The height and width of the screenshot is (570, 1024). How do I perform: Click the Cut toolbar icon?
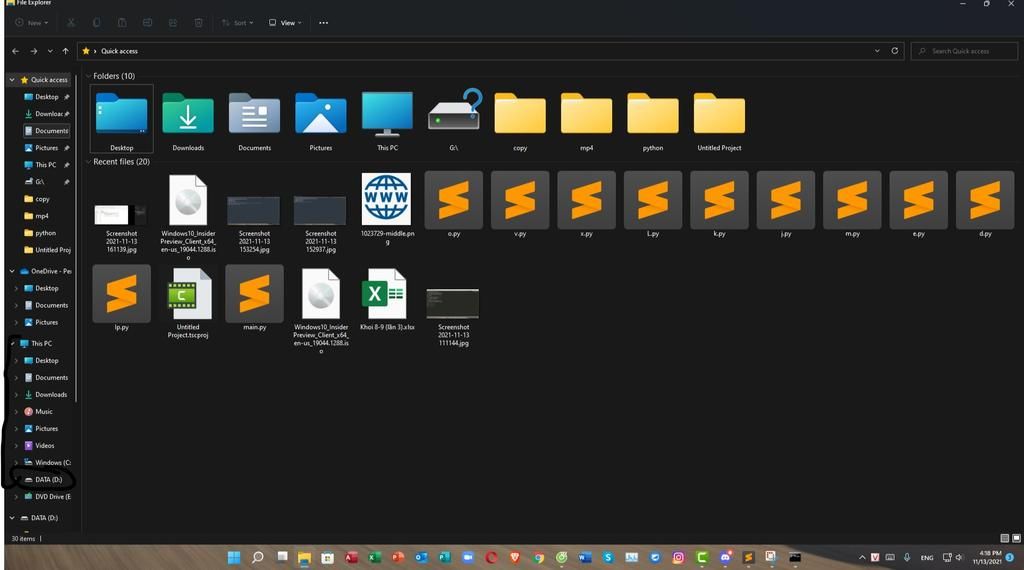click(71, 23)
